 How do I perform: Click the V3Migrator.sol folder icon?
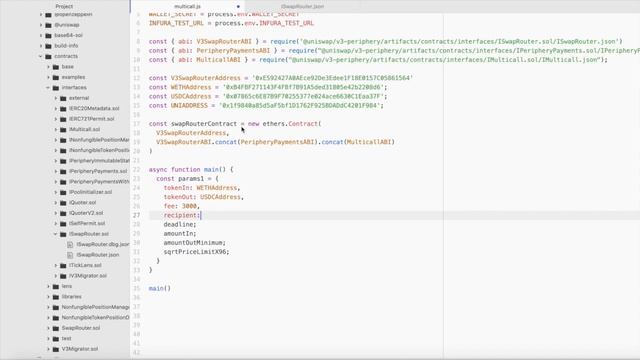tap(56, 349)
